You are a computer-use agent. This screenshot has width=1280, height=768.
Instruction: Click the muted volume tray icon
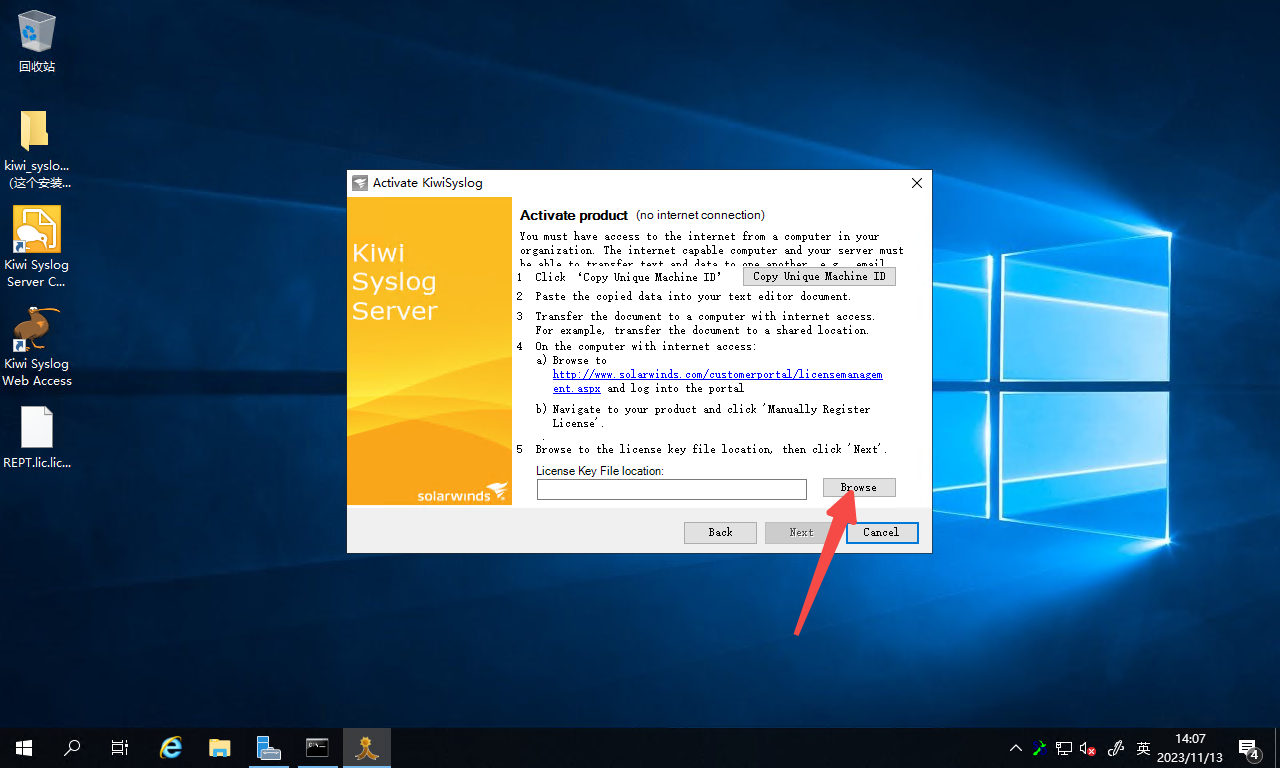click(x=1088, y=748)
